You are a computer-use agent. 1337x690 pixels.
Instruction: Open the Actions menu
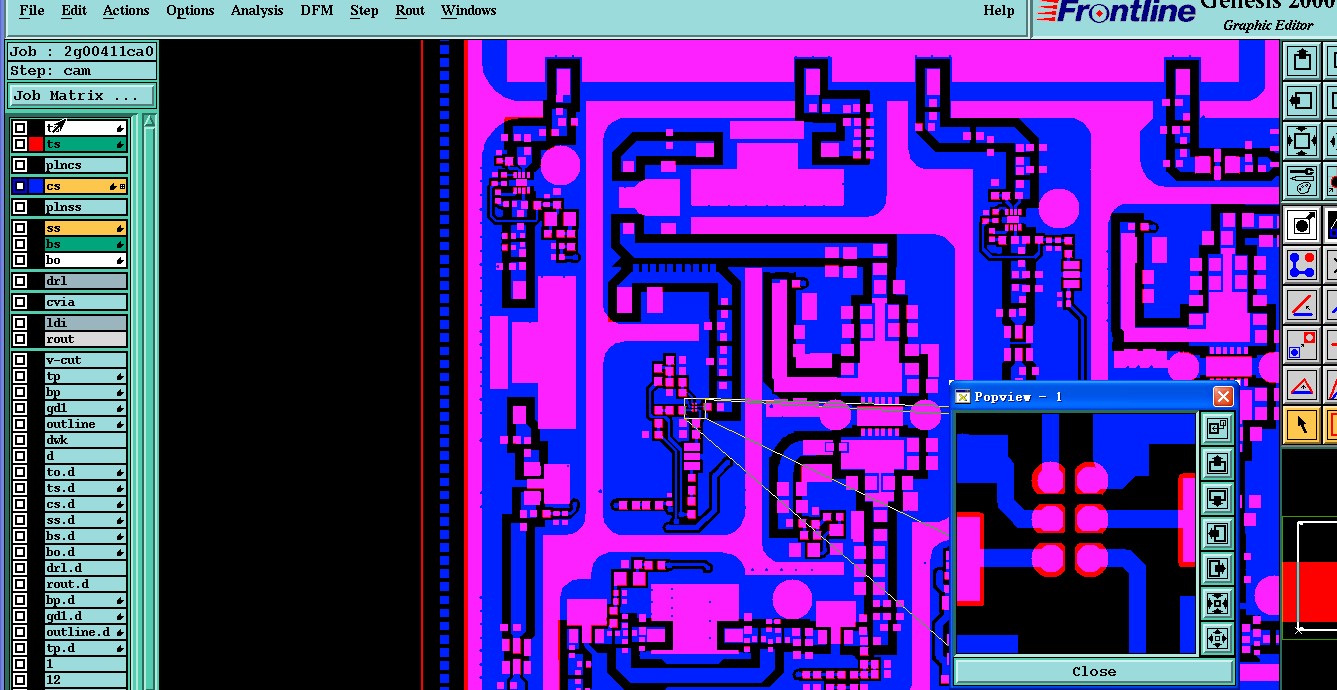[x=126, y=11]
